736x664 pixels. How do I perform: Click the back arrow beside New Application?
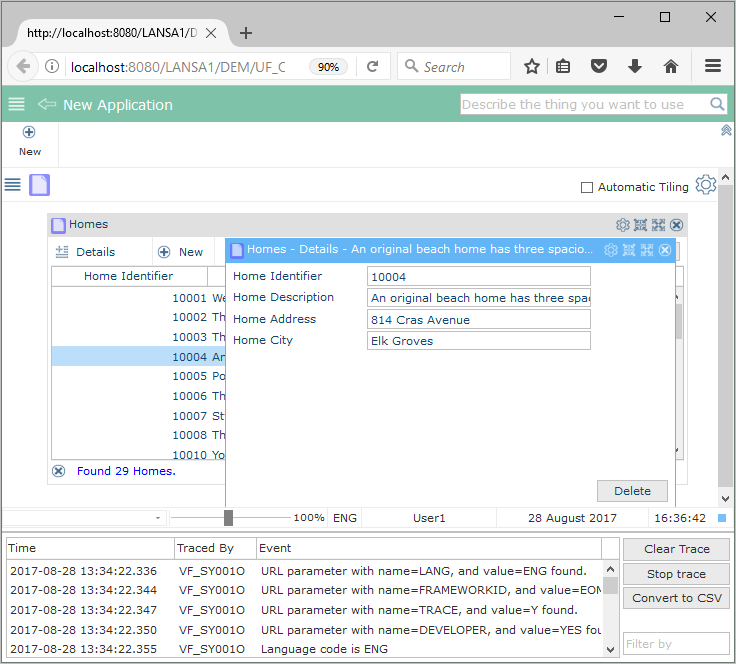[x=46, y=104]
